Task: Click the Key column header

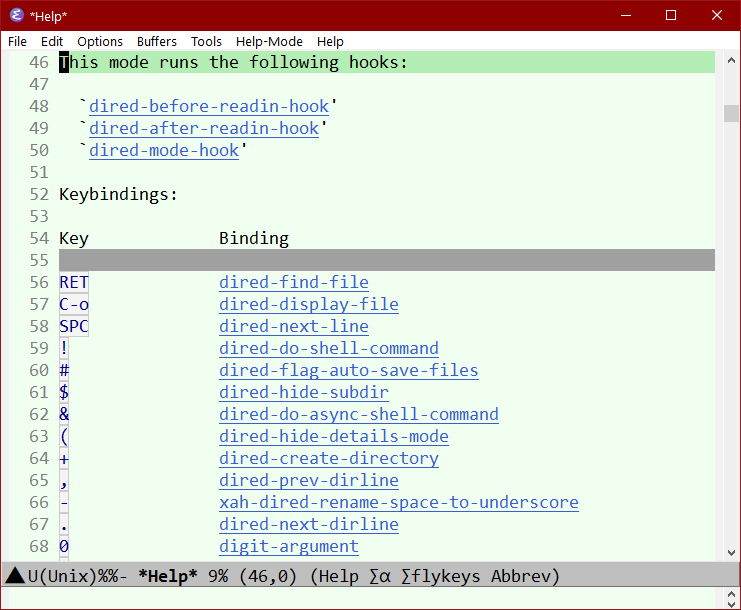Action: (x=74, y=239)
